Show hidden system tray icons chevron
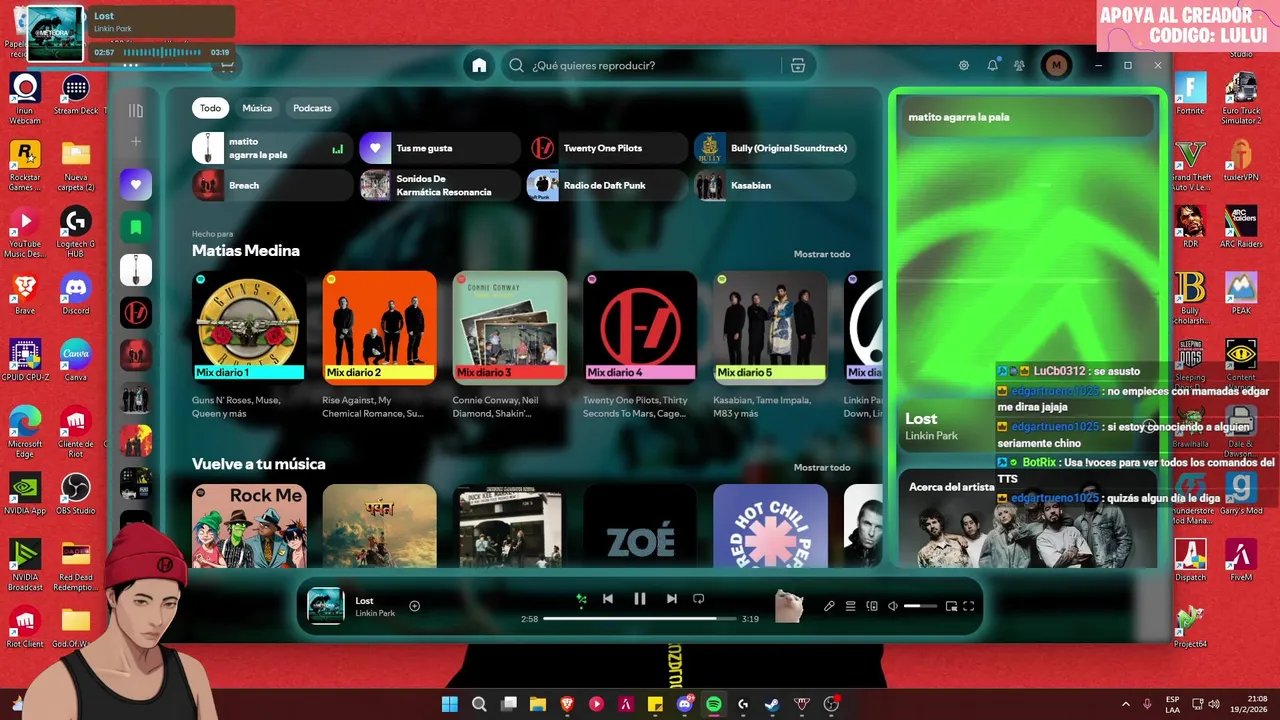 [1125, 704]
